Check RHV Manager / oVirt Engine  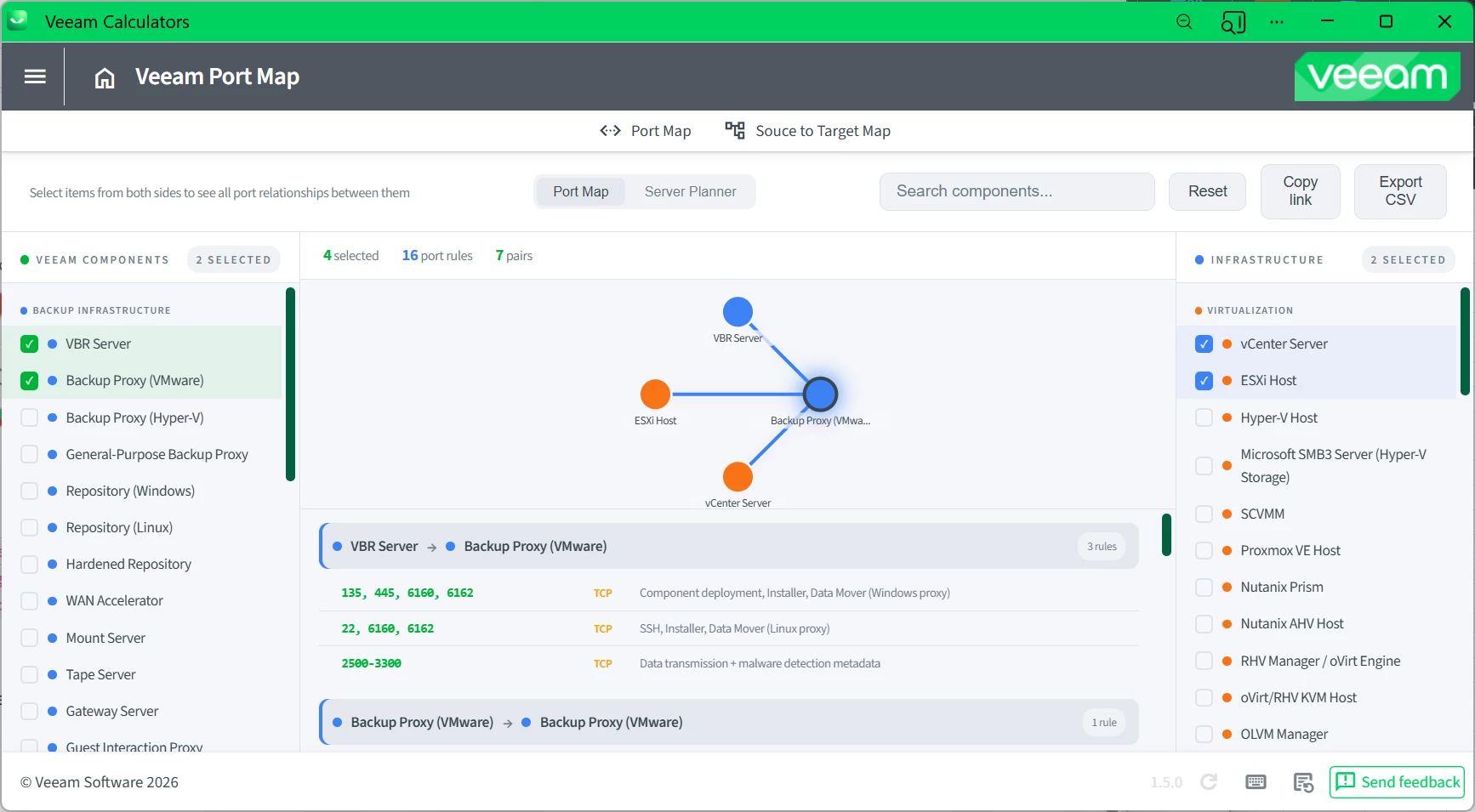(x=1204, y=661)
